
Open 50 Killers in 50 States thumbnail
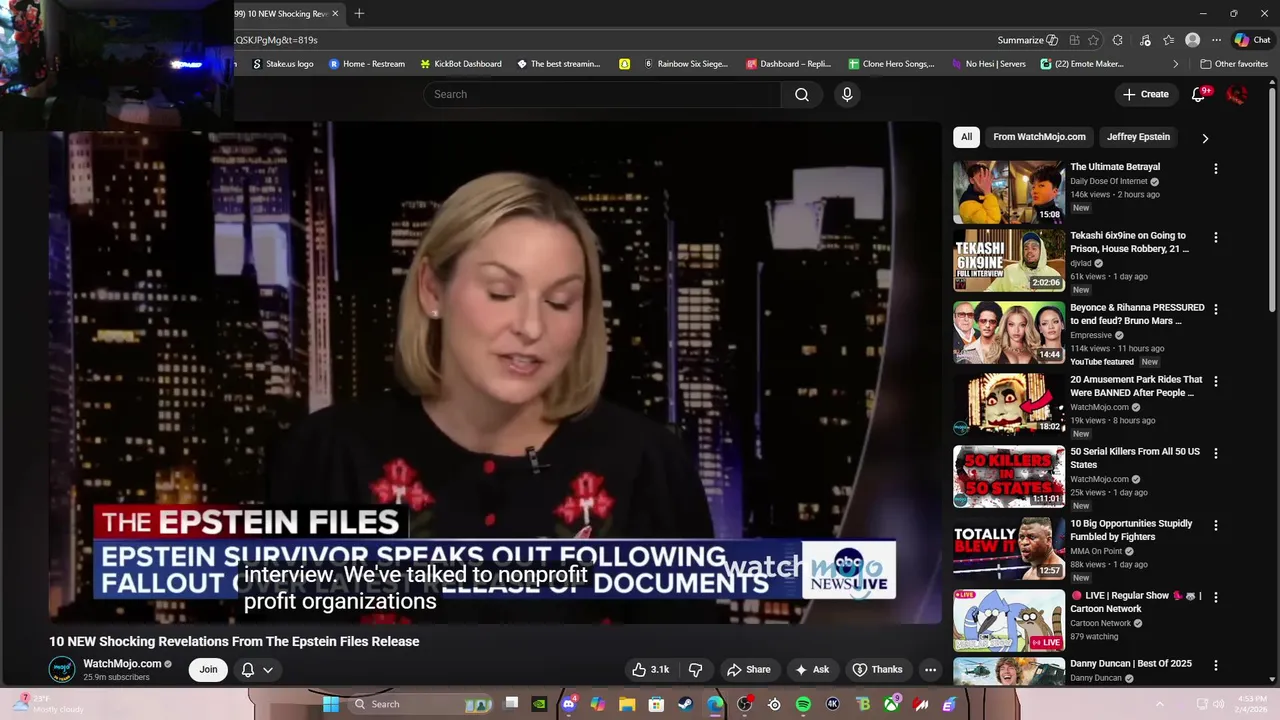1009,477
